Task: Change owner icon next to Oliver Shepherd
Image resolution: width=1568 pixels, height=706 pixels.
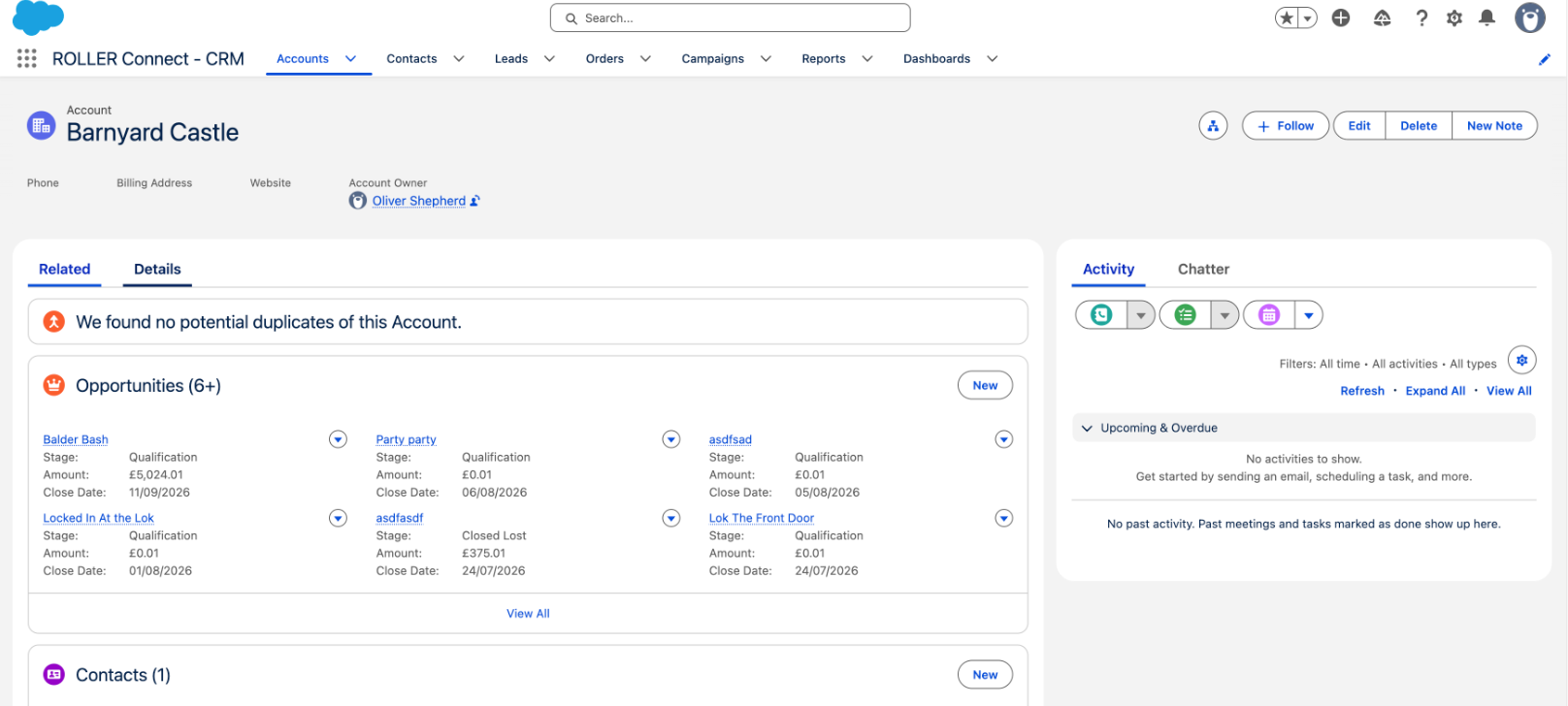Action: pyautogui.click(x=474, y=202)
